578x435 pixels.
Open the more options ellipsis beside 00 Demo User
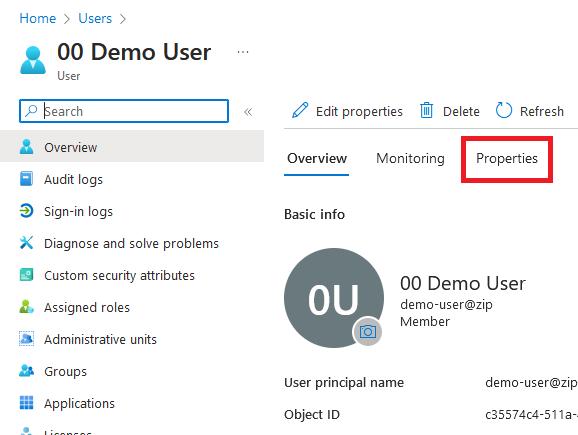(x=243, y=52)
